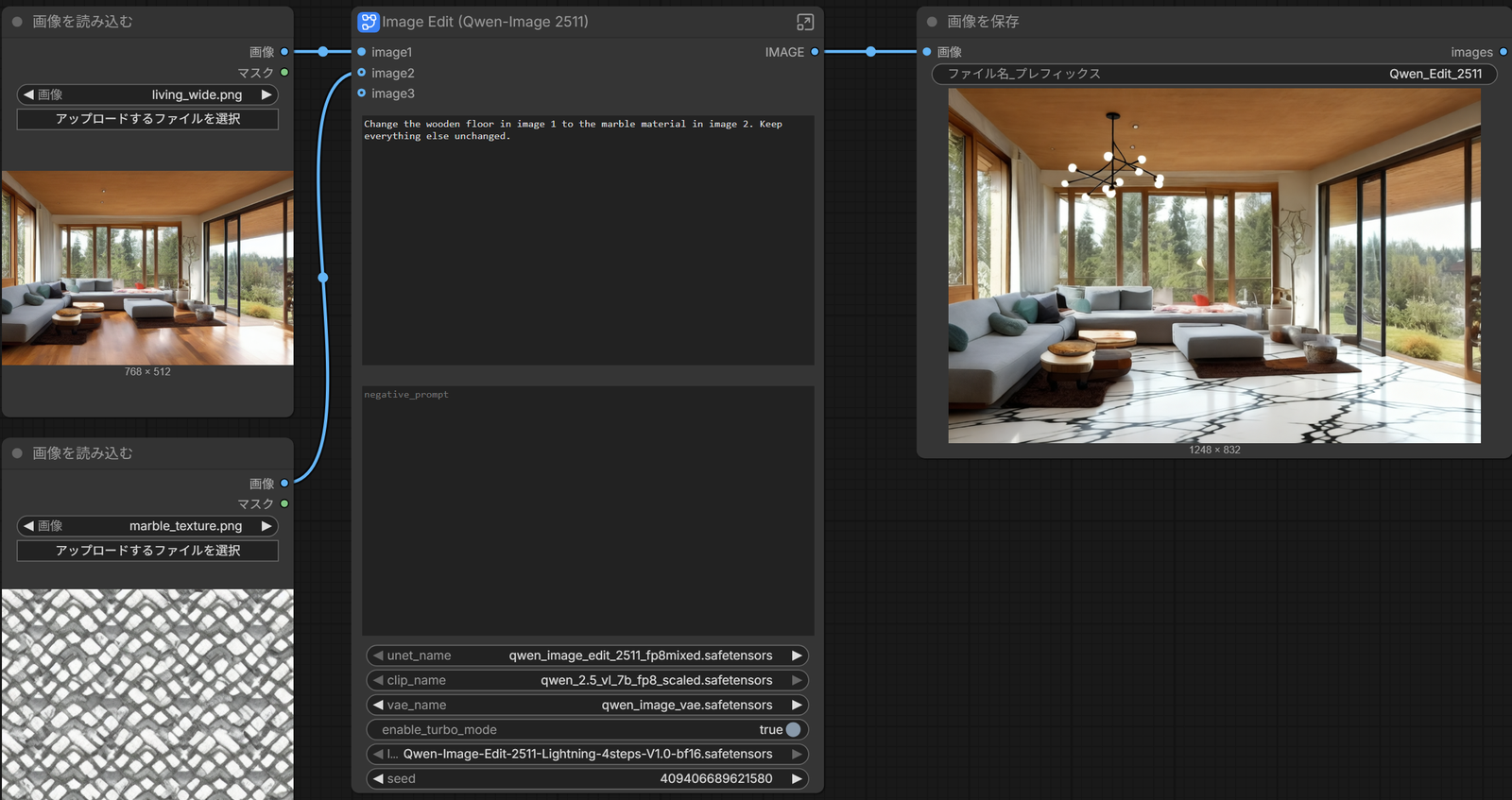This screenshot has width=1512, height=800.
Task: Open the Lightning LoRA file dropdown
Action: pyautogui.click(x=587, y=754)
